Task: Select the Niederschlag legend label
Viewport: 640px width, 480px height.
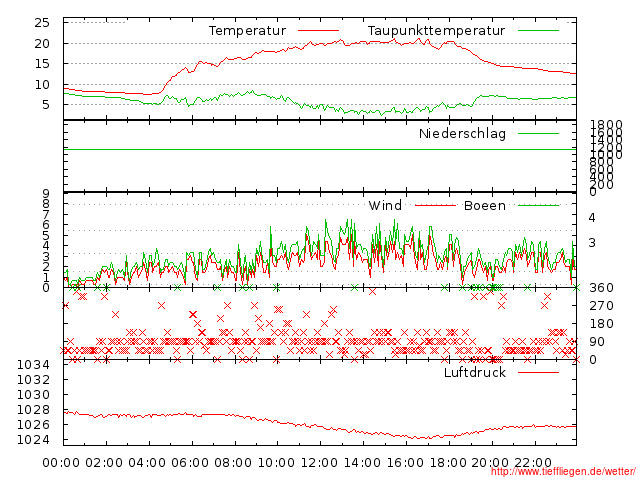Action: tap(462, 133)
